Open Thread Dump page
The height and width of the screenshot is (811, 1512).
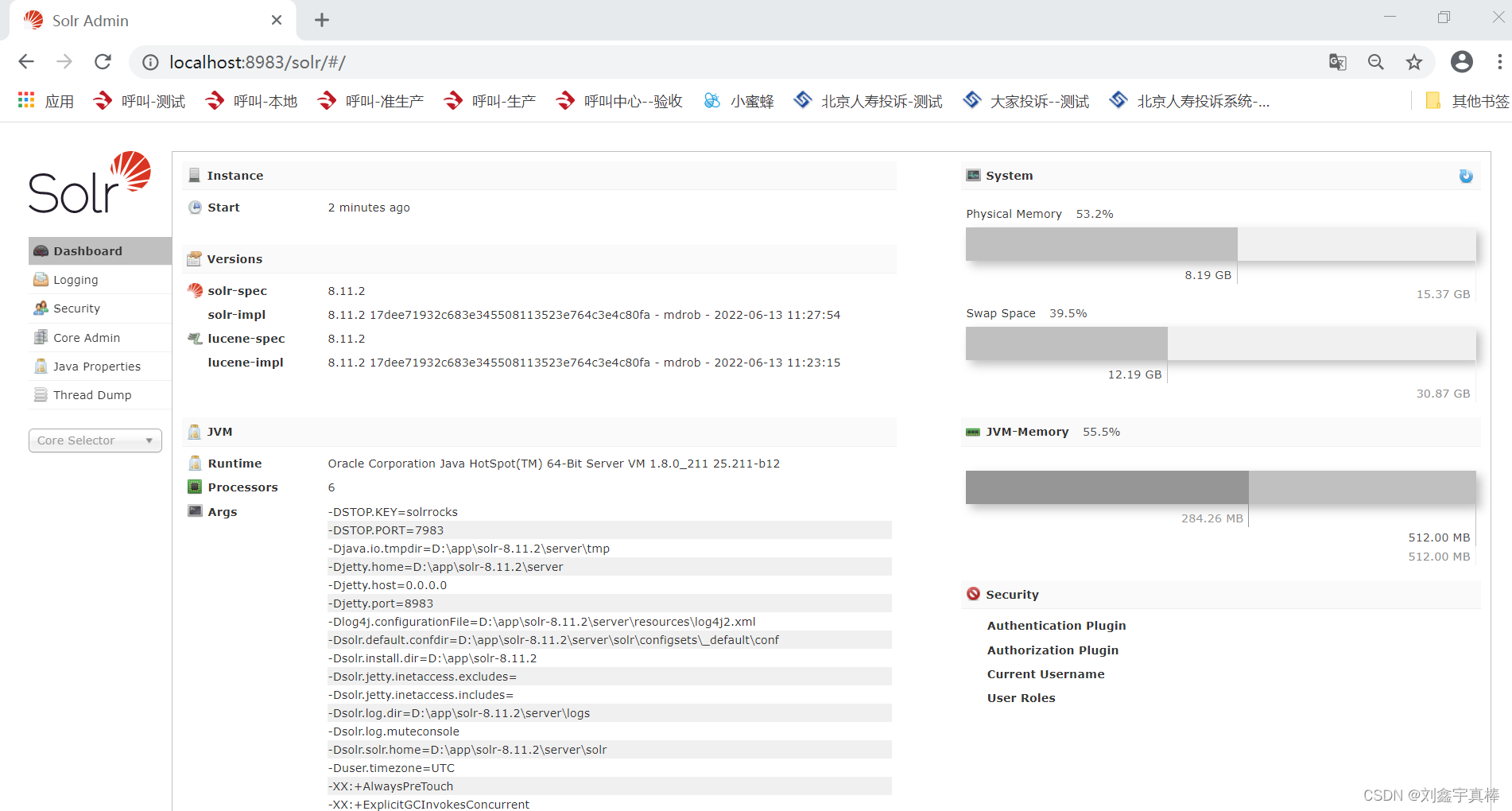tap(100, 394)
